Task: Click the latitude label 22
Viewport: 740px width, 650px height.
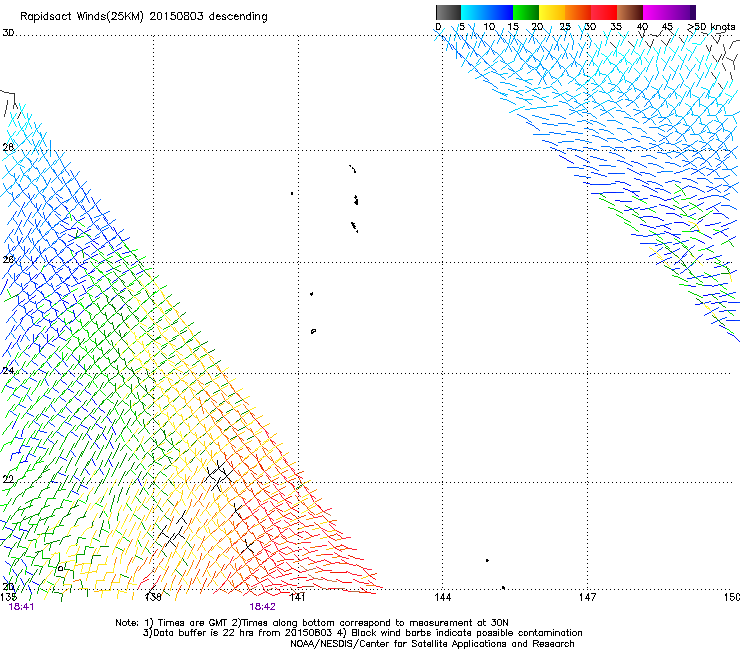Action: 8,480
